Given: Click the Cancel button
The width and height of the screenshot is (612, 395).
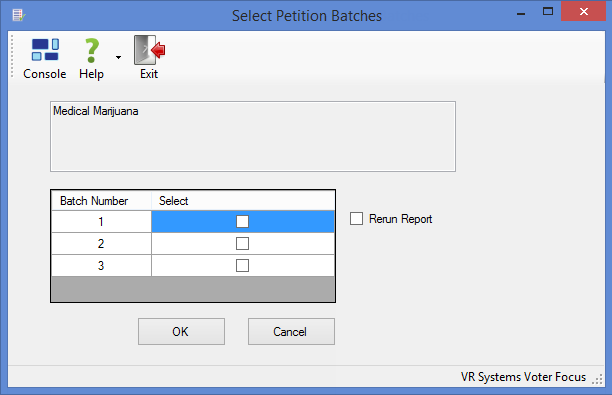Looking at the screenshot, I should pyautogui.click(x=291, y=331).
